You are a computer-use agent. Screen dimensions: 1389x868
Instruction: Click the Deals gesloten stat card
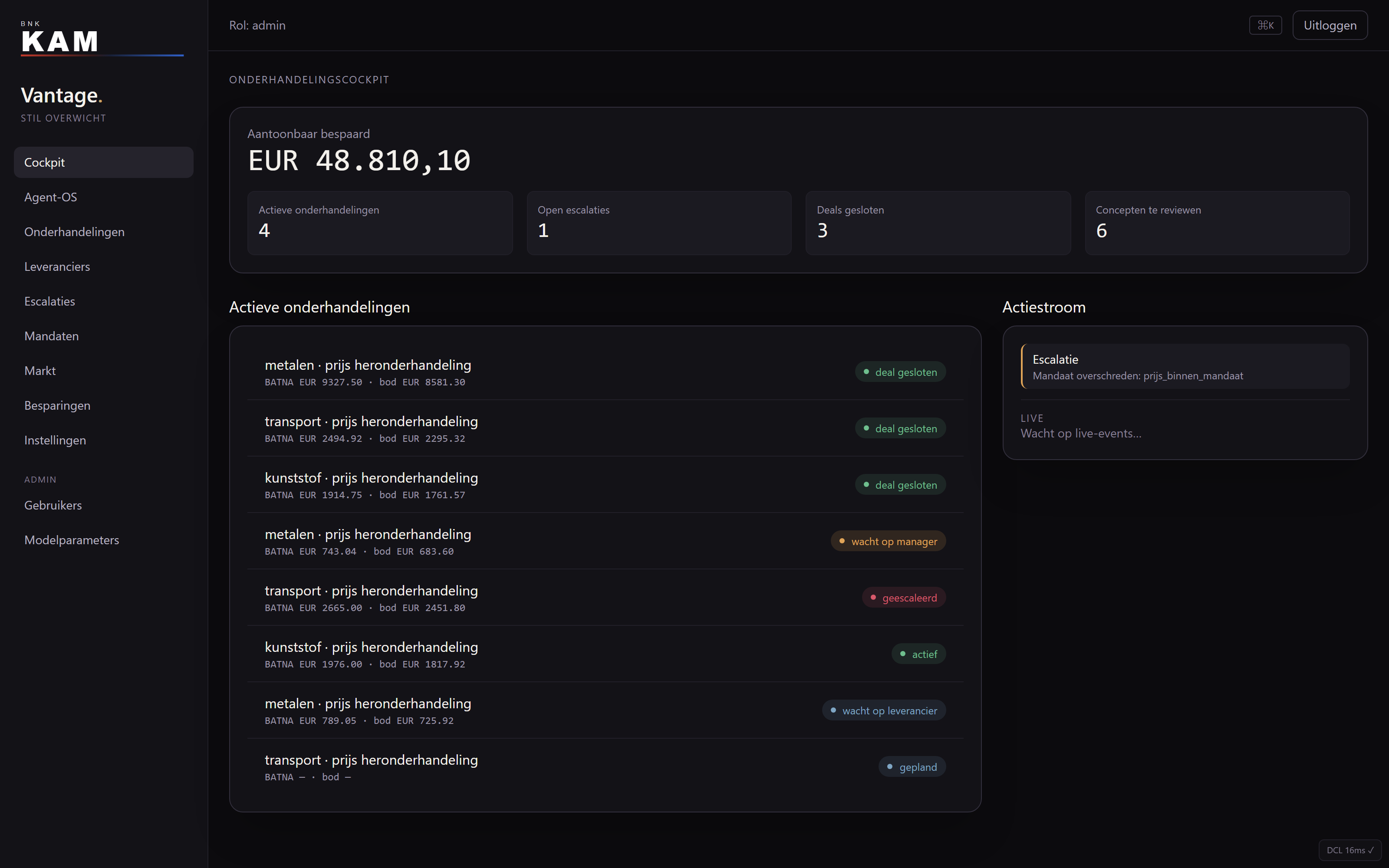(938, 223)
